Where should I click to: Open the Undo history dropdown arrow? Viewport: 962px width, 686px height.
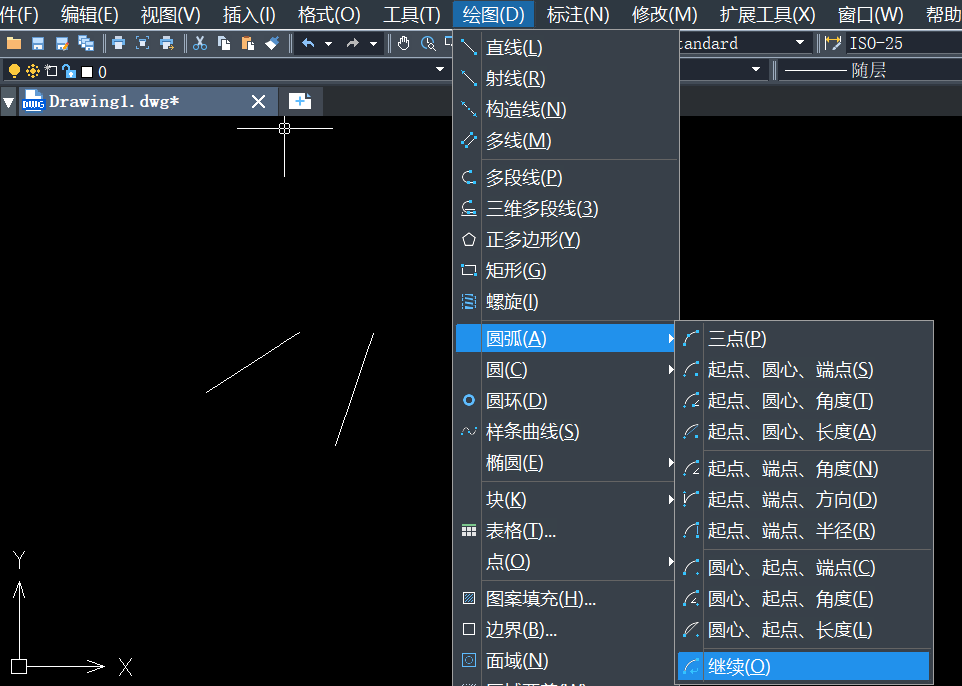coord(328,44)
